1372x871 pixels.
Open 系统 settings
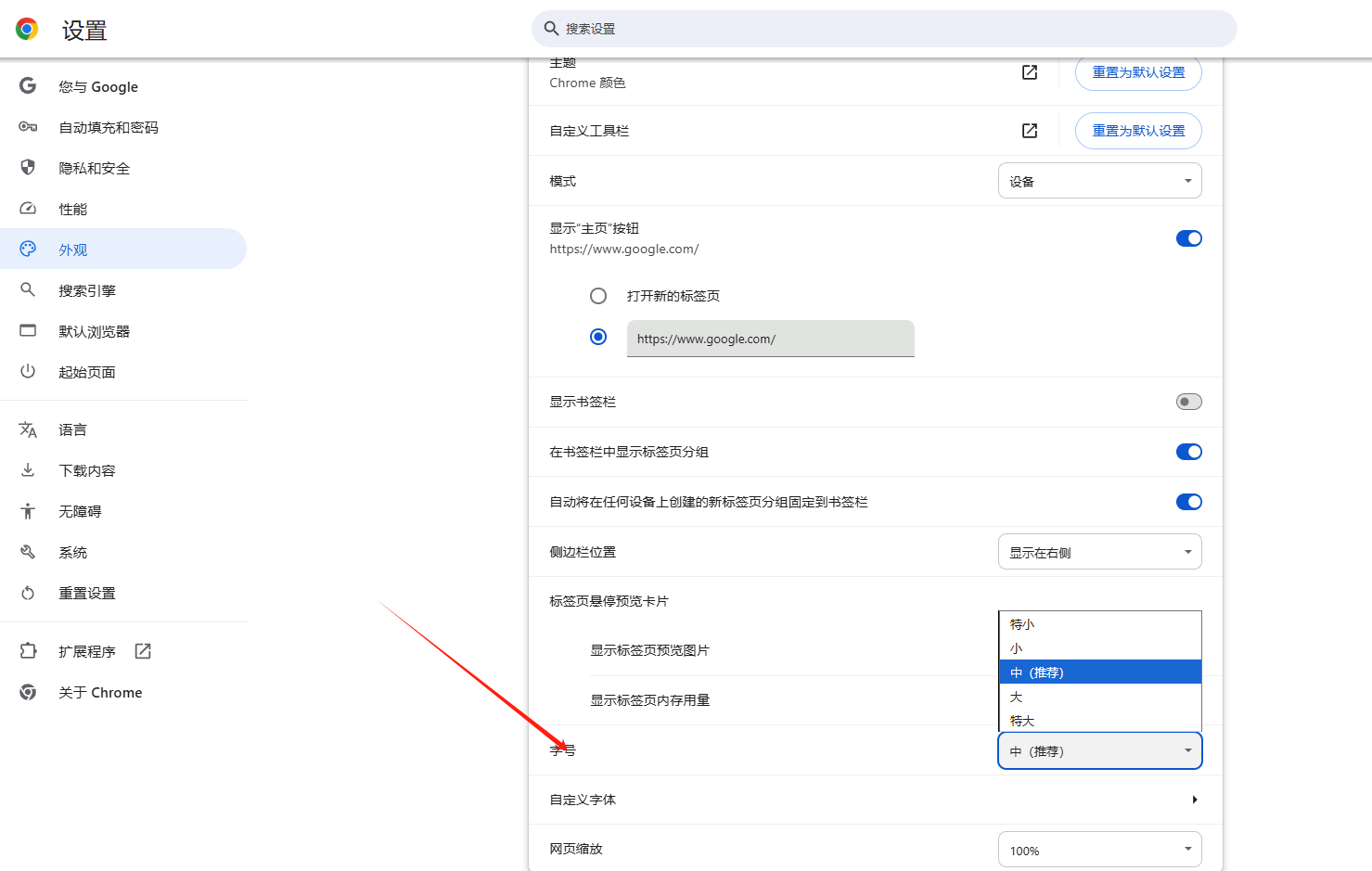[123, 552]
